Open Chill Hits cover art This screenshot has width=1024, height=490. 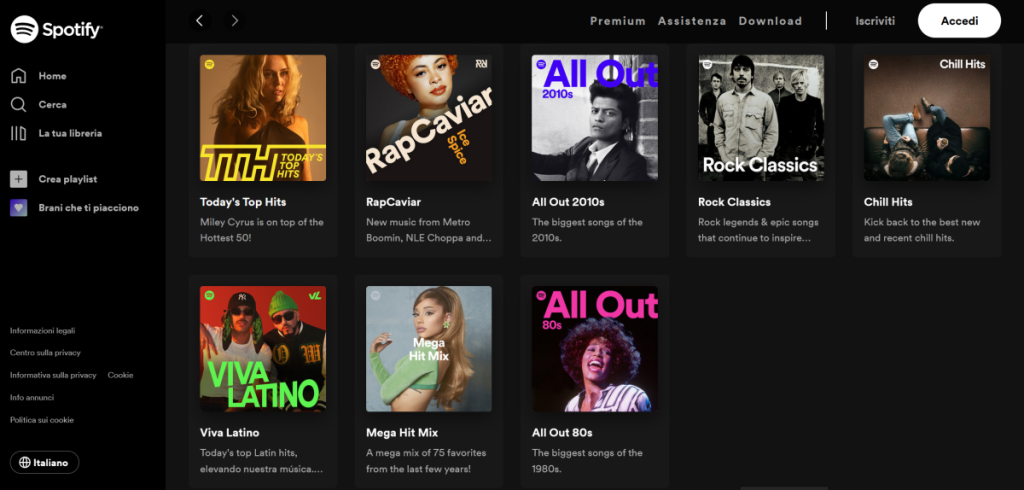click(x=927, y=118)
